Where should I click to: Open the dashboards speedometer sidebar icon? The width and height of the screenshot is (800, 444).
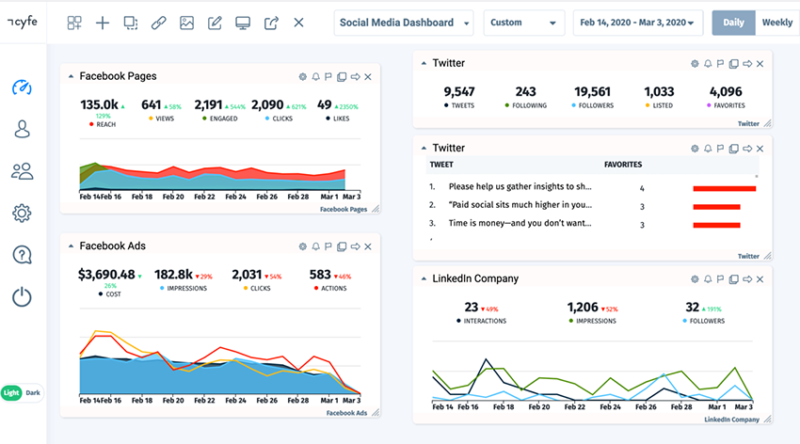[22, 87]
